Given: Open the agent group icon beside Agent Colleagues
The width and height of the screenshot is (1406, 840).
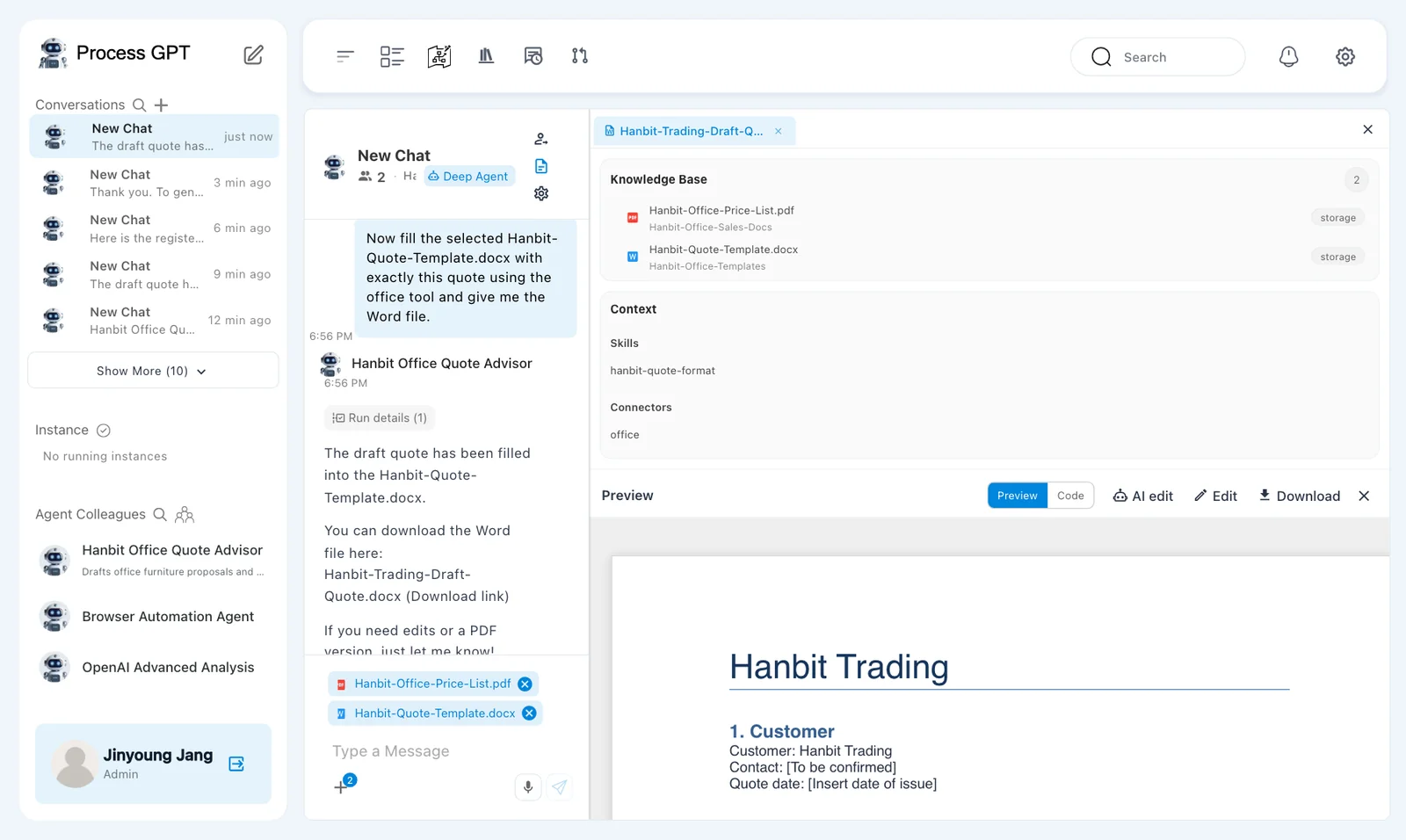Looking at the screenshot, I should [185, 515].
